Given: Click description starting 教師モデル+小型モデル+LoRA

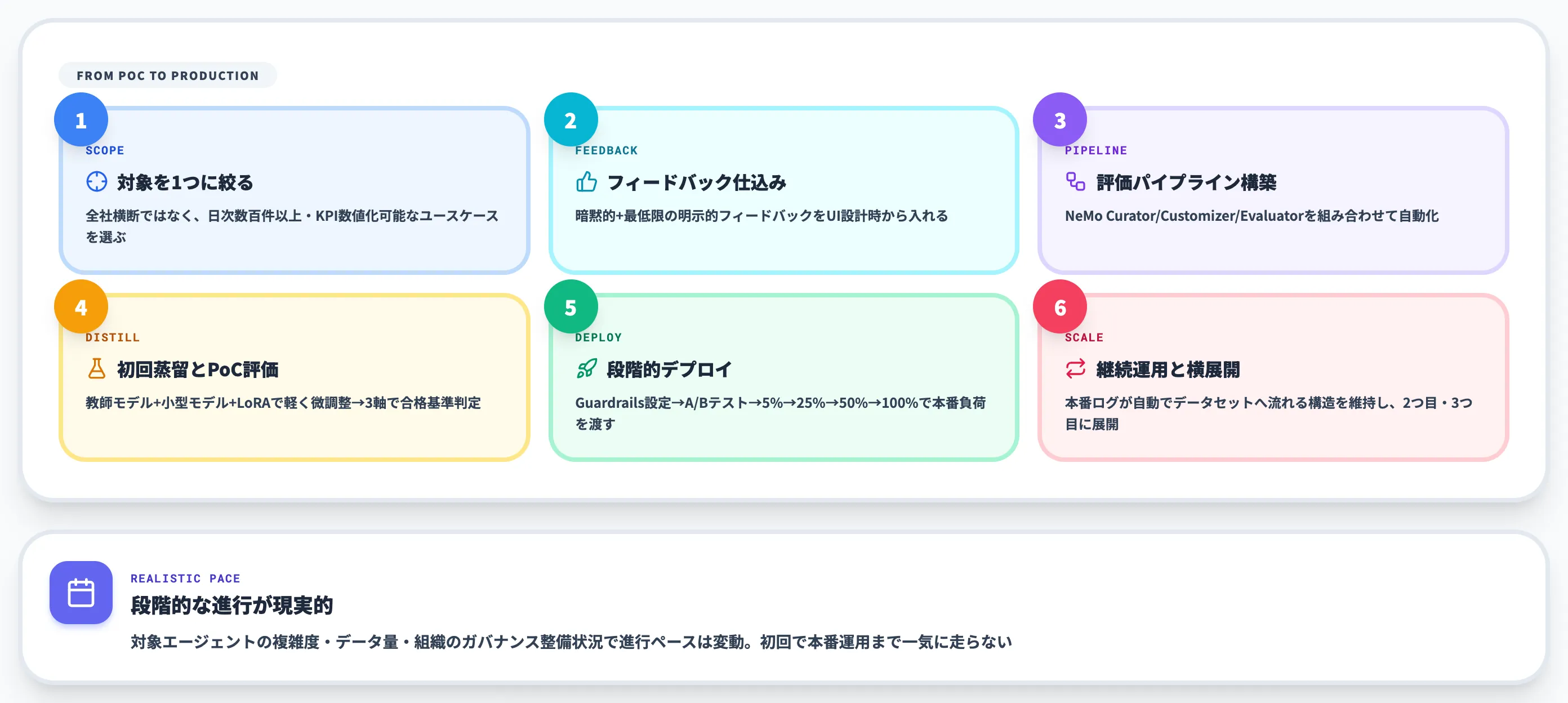Looking at the screenshot, I should click(x=283, y=402).
